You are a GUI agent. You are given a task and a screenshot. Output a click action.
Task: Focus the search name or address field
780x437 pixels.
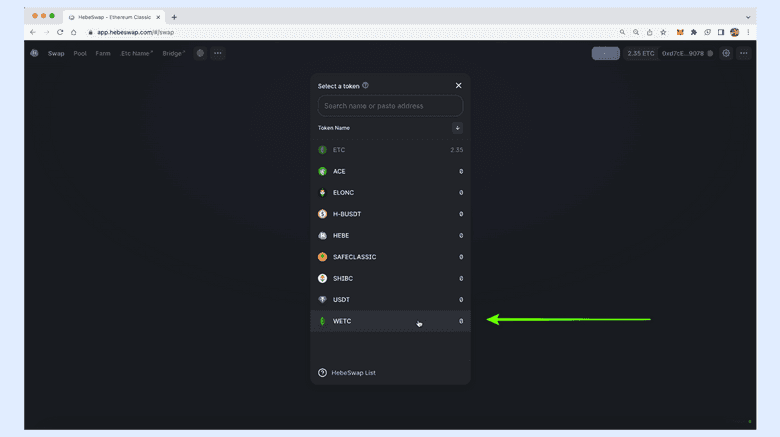[390, 106]
